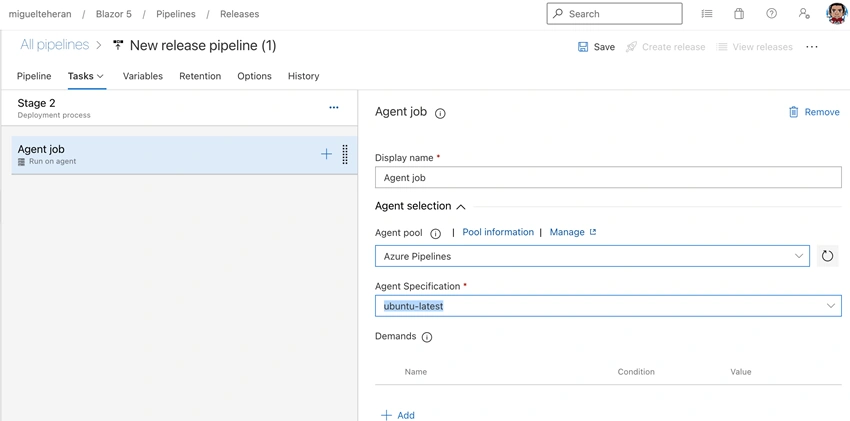Open the profile avatar menu

836,14
